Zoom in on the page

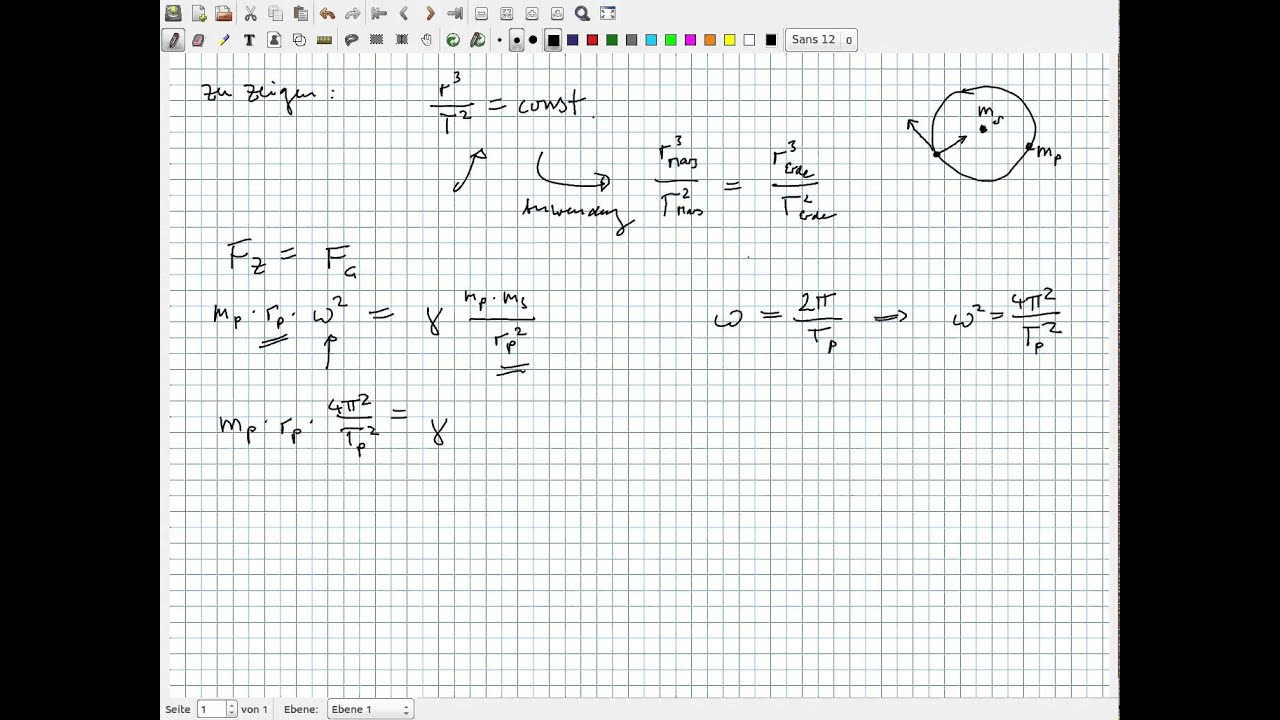pyautogui.click(x=531, y=13)
